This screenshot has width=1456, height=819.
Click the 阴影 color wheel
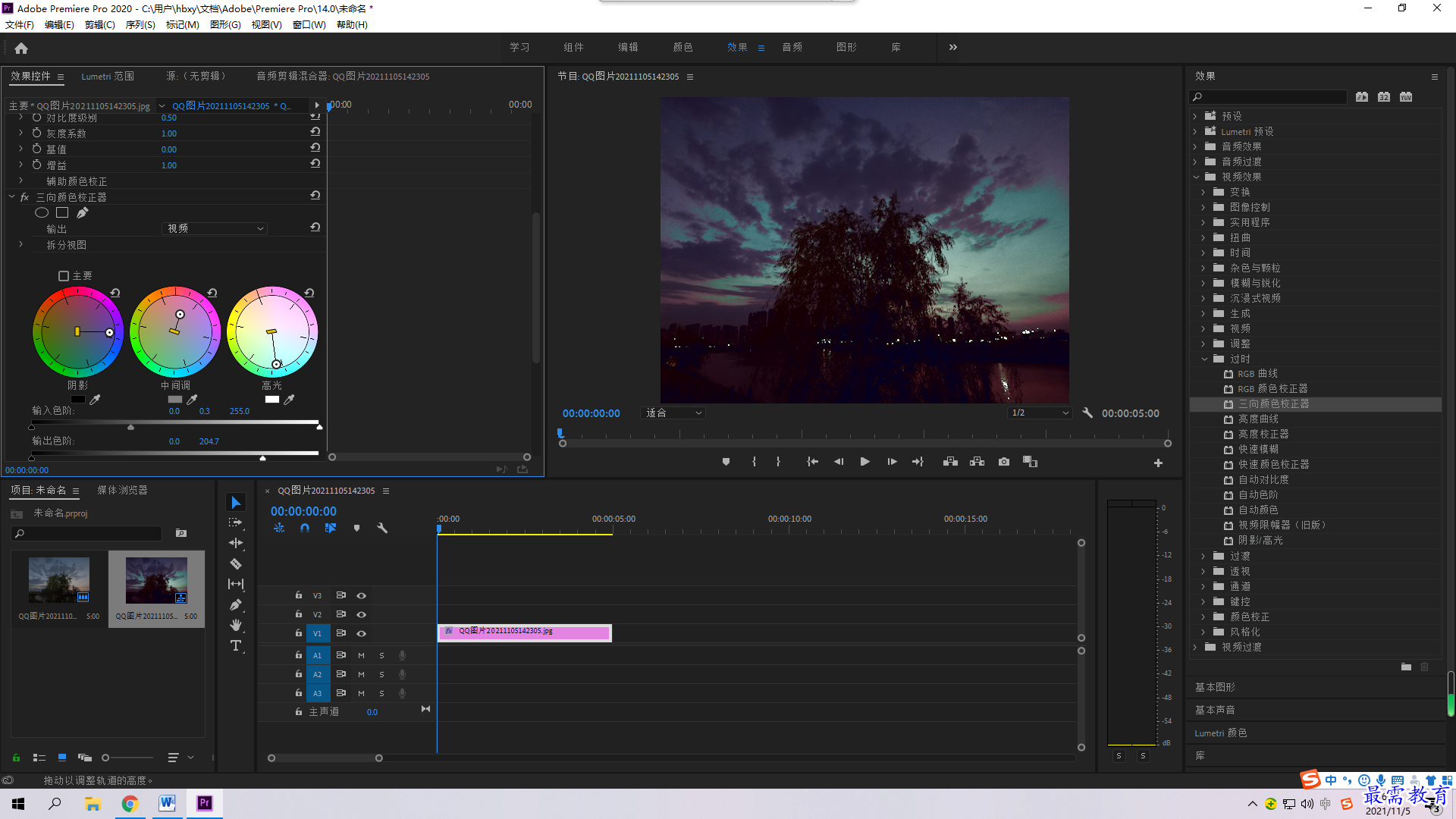coord(77,332)
